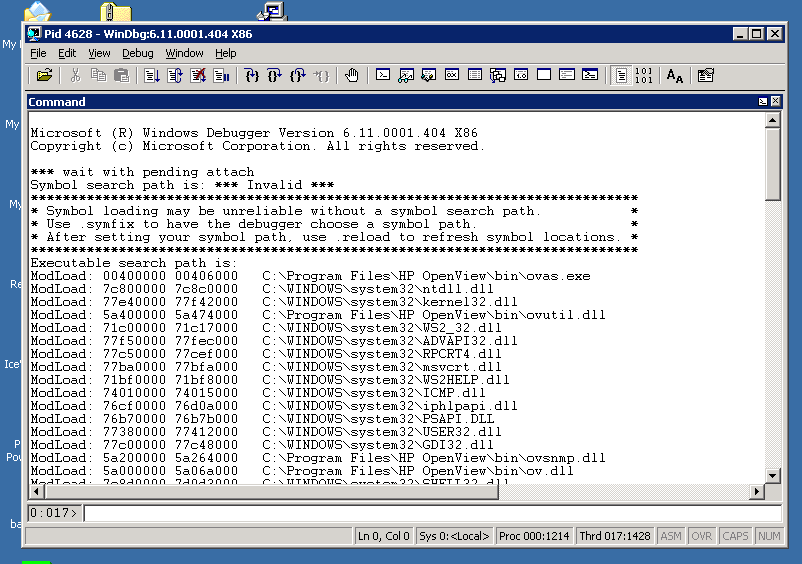Screen dimensions: 802x564
Task: Click the ovsnmp.dll ModLoad line
Action: click(318, 458)
